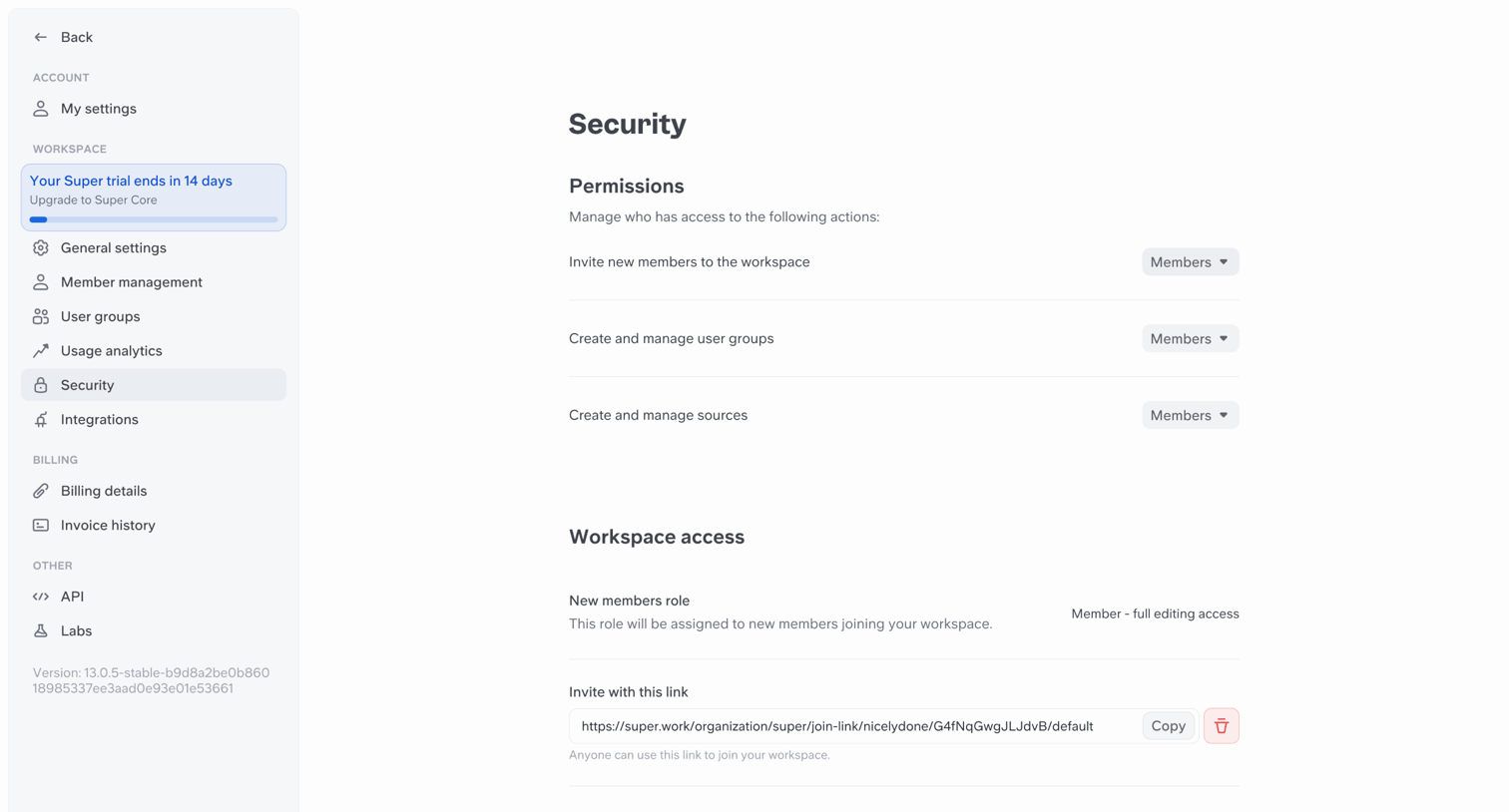Select the invite link URL field
The height and width of the screenshot is (812, 1509).
855,726
